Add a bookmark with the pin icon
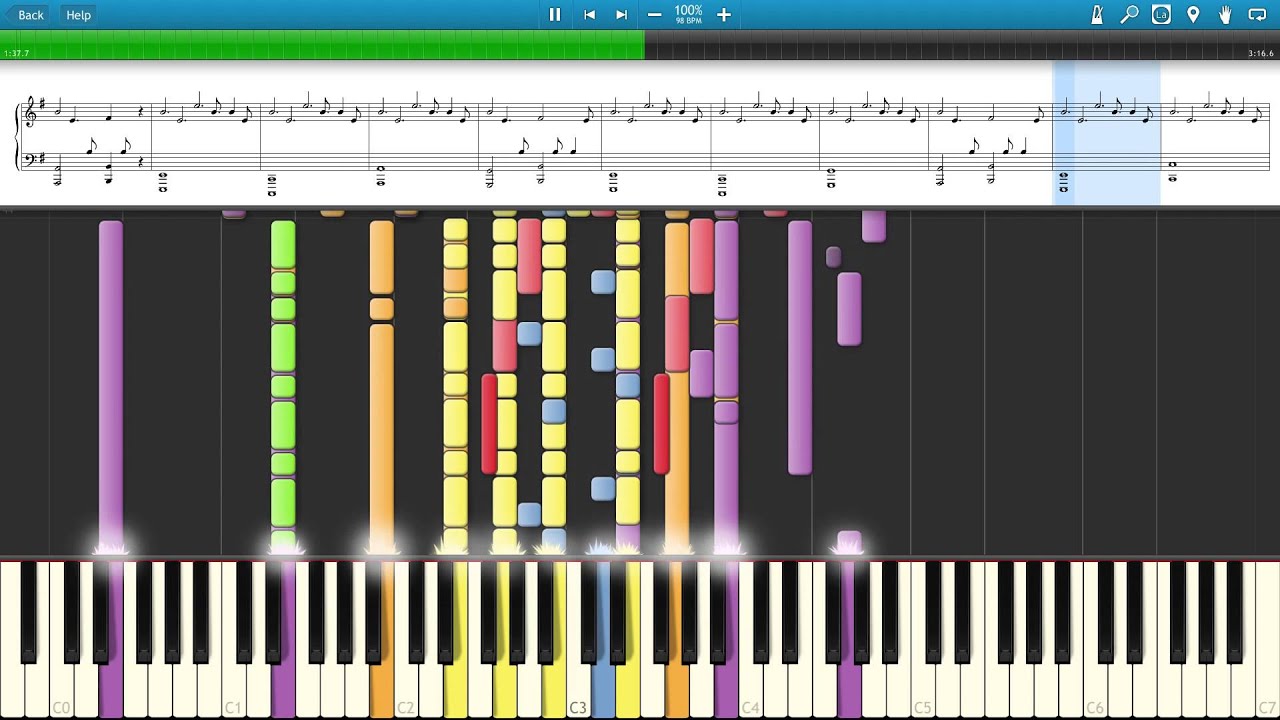The width and height of the screenshot is (1280, 720). tap(1193, 15)
